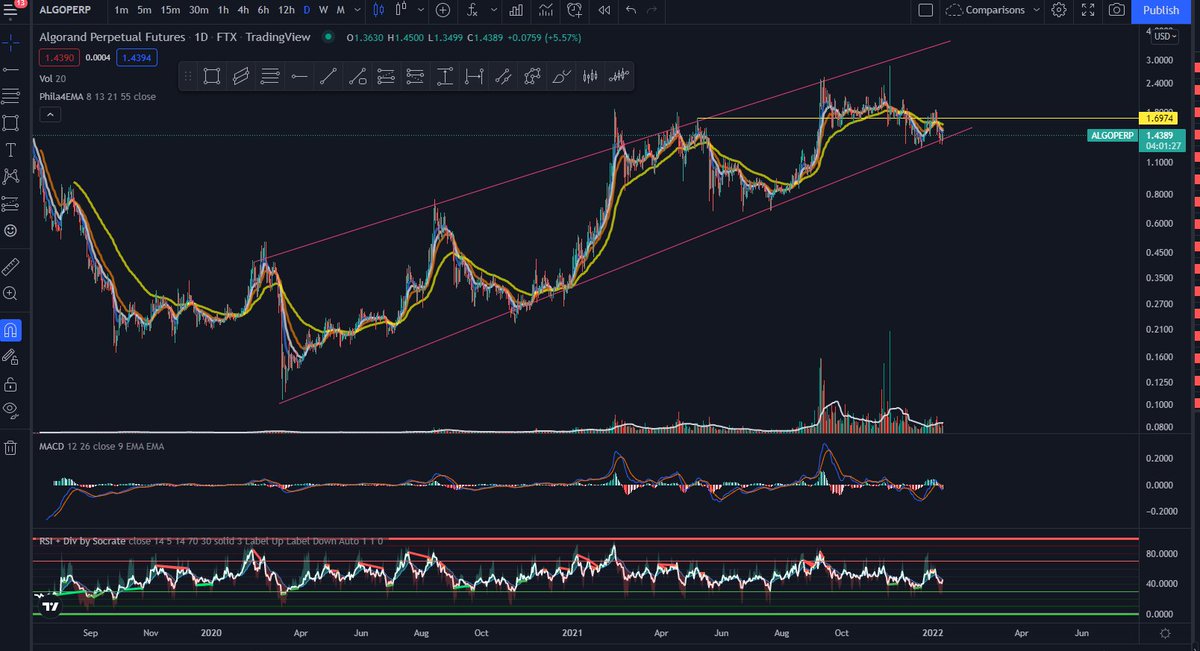1200x651 pixels.
Task: Switch to the 15m timeframe
Action: coord(172,10)
